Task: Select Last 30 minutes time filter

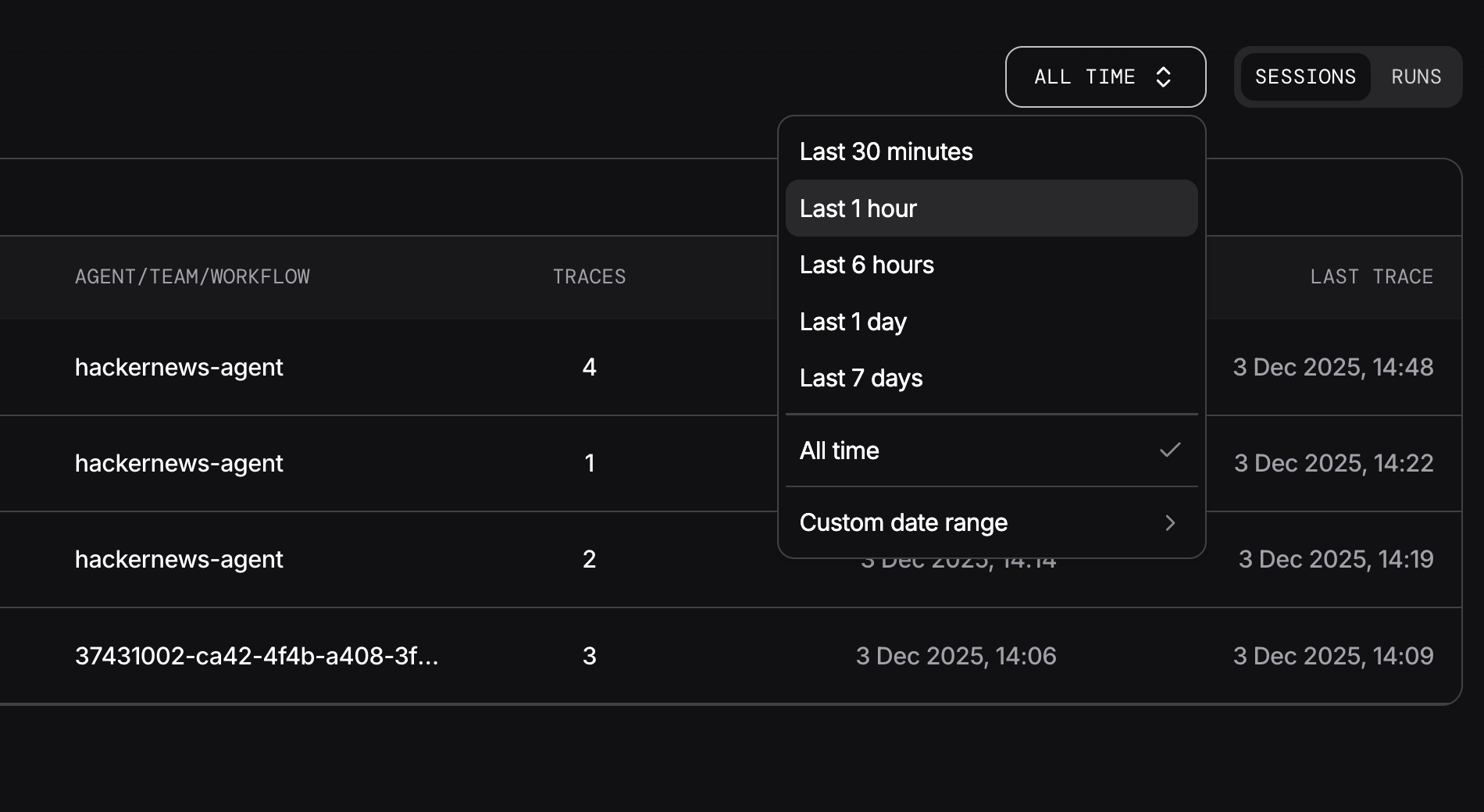Action: (886, 151)
